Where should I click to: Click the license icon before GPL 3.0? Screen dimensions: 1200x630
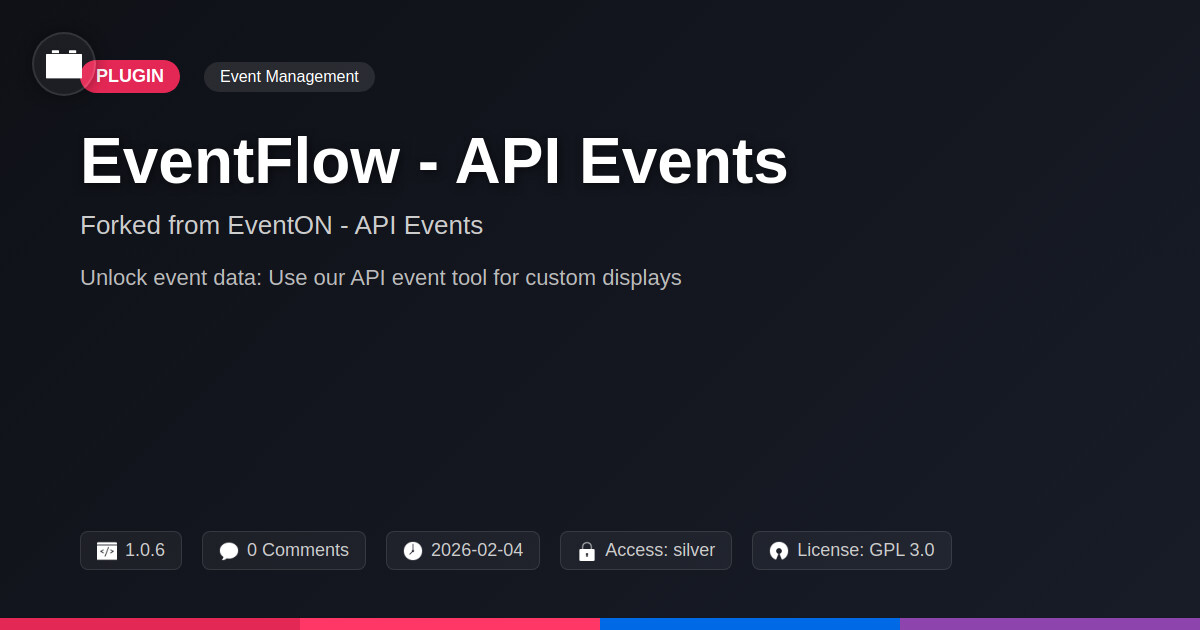point(779,551)
